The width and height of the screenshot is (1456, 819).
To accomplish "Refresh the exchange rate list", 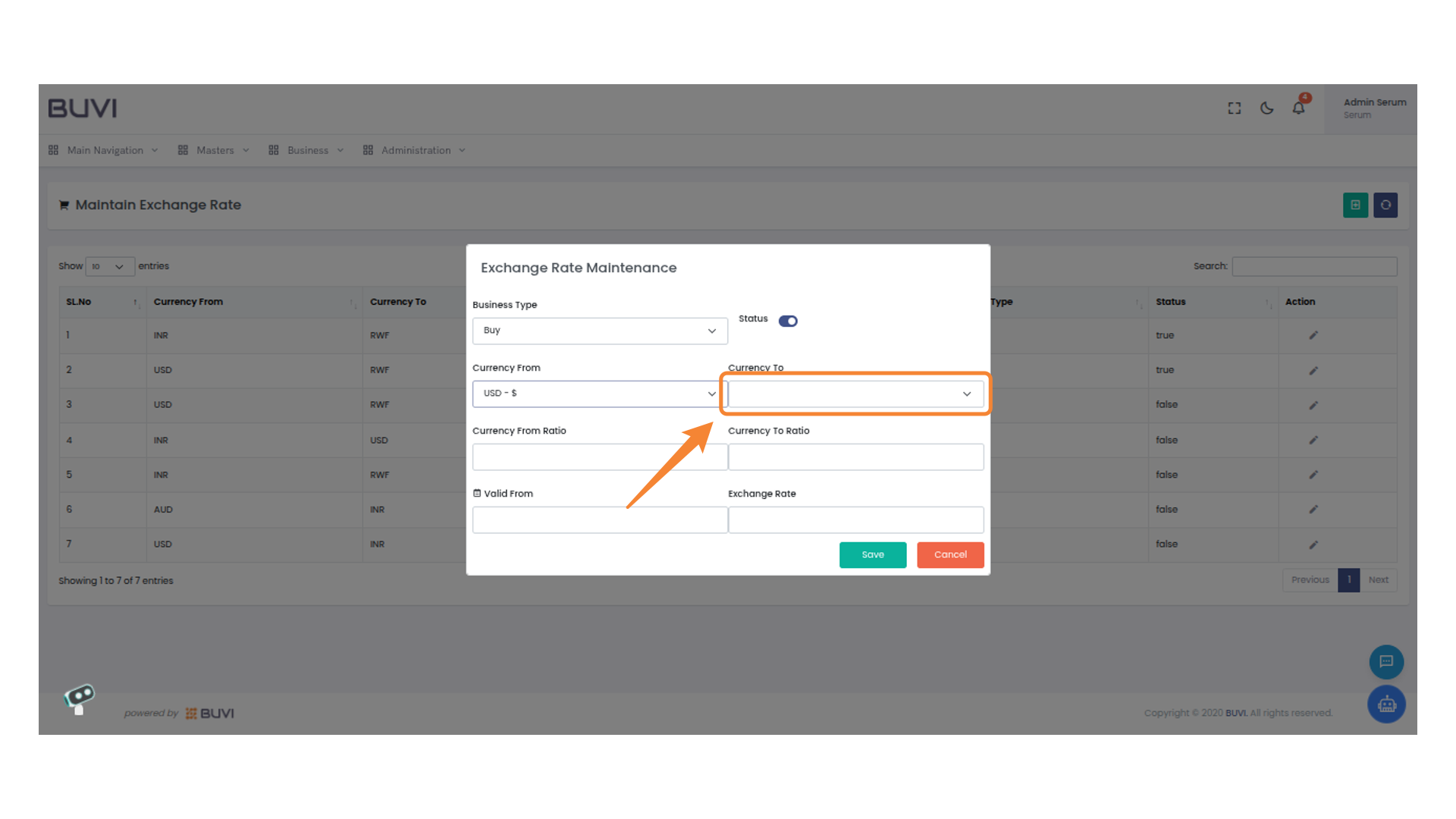I will coord(1385,205).
